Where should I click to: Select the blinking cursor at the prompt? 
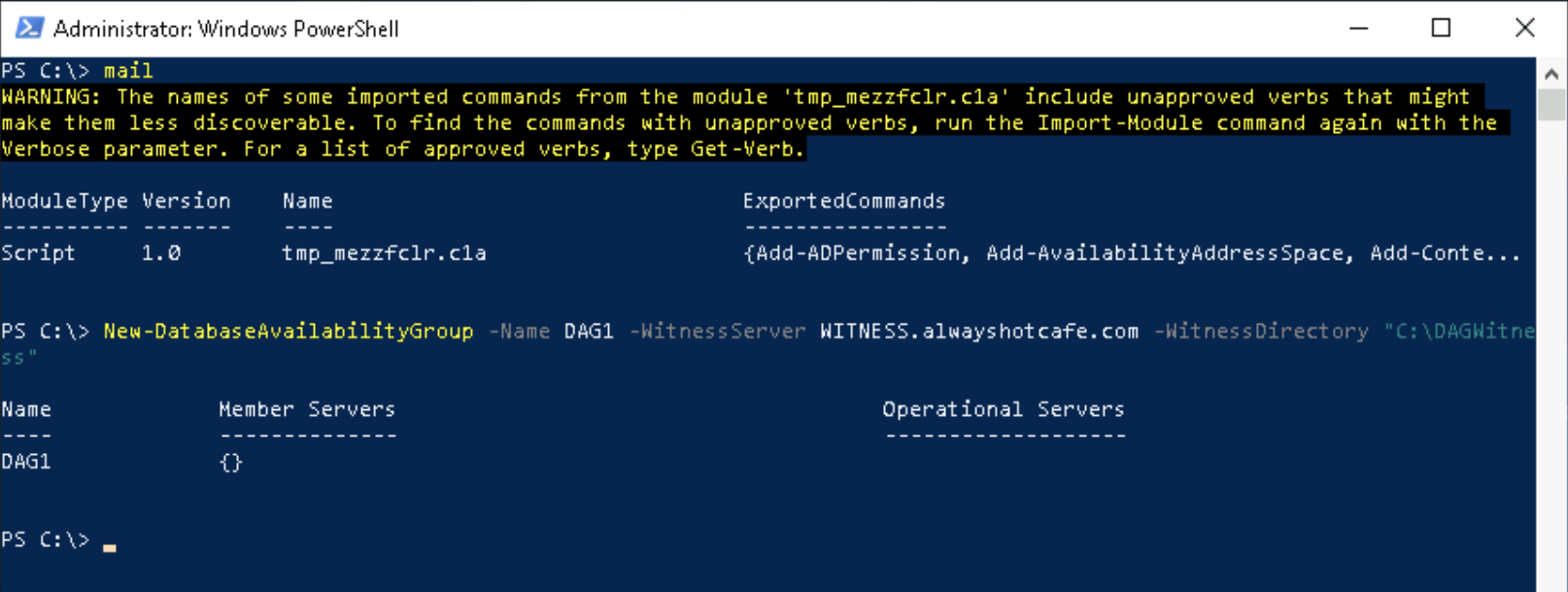point(108,546)
